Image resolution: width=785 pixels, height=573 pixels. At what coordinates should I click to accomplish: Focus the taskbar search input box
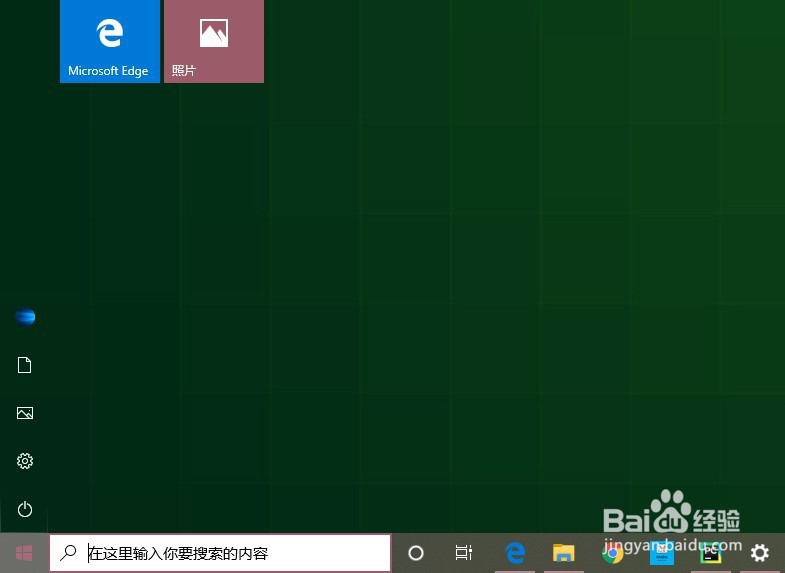220,553
